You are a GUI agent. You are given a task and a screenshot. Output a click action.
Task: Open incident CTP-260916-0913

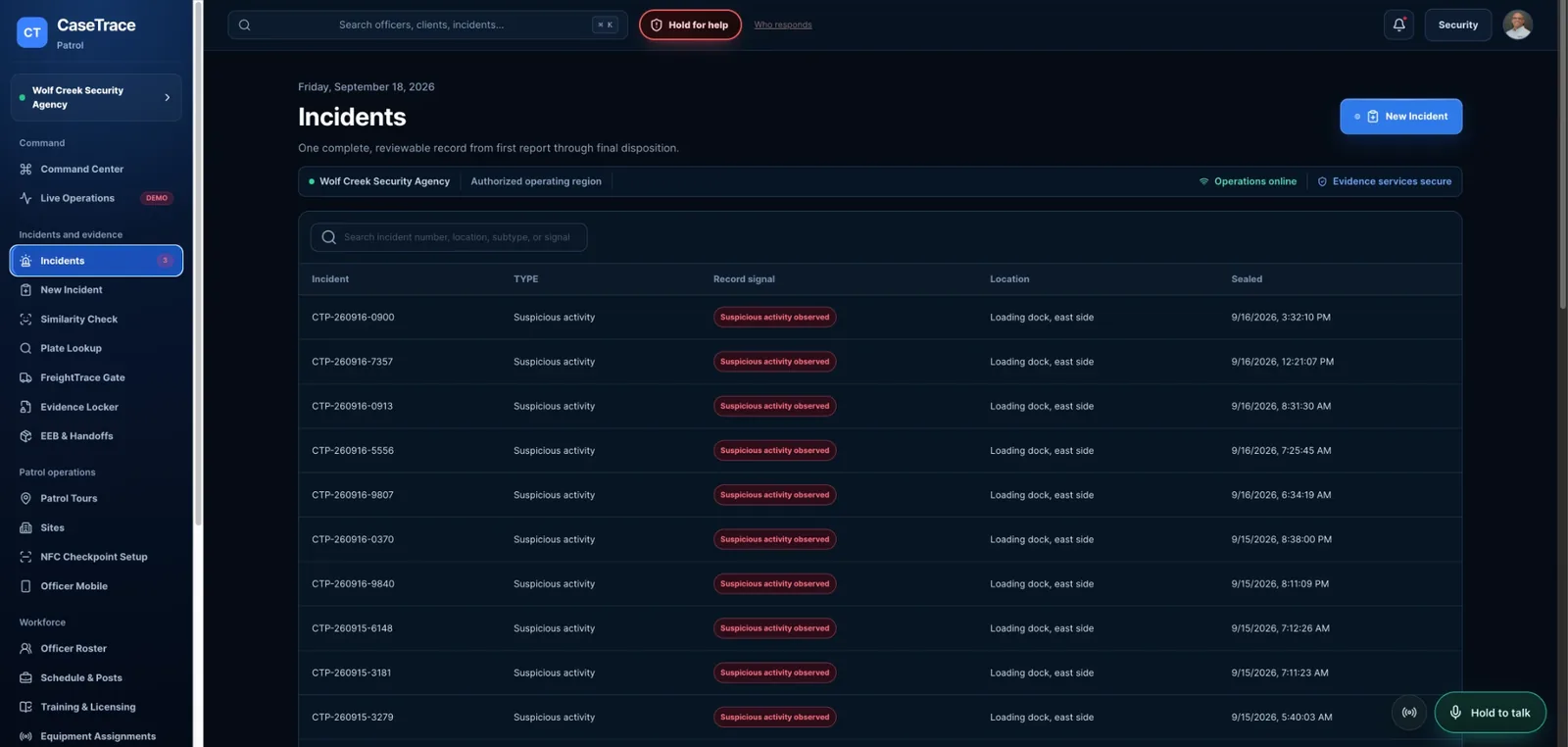point(880,406)
